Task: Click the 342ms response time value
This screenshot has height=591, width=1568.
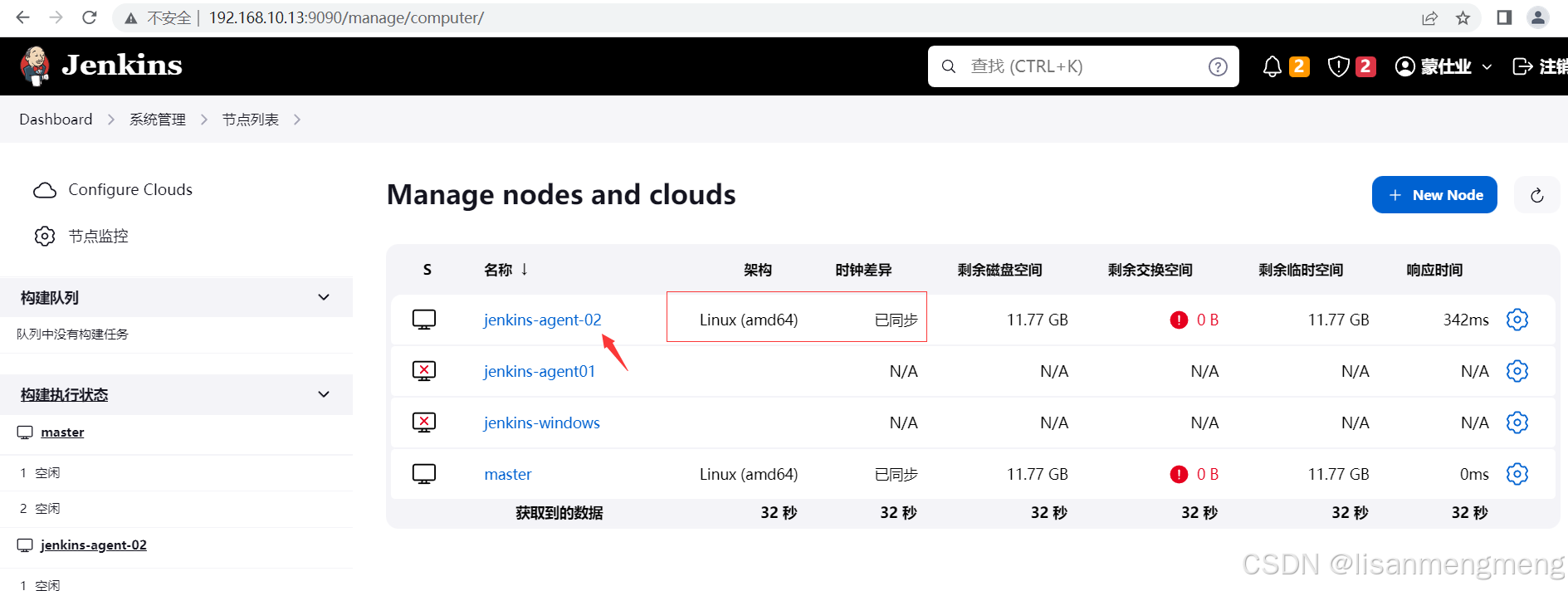Action: click(1466, 320)
